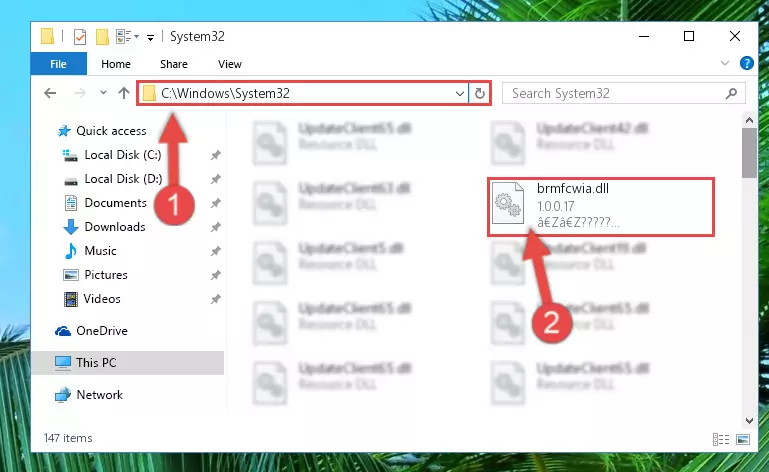Click the brmfcwia.dll gear file icon
This screenshot has height=472, width=769.
508,203
